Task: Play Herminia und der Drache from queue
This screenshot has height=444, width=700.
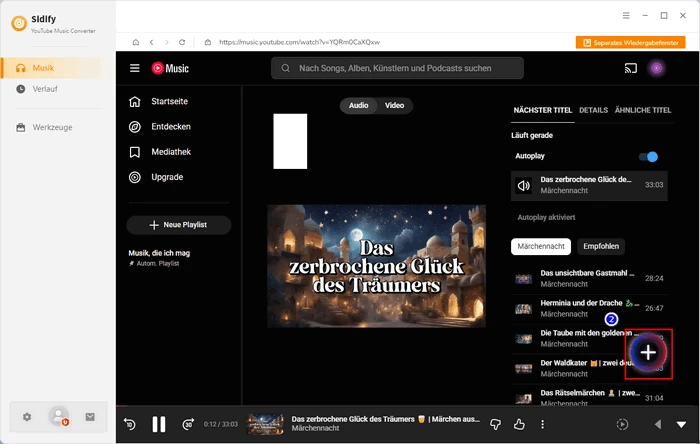Action: pyautogui.click(x=589, y=308)
